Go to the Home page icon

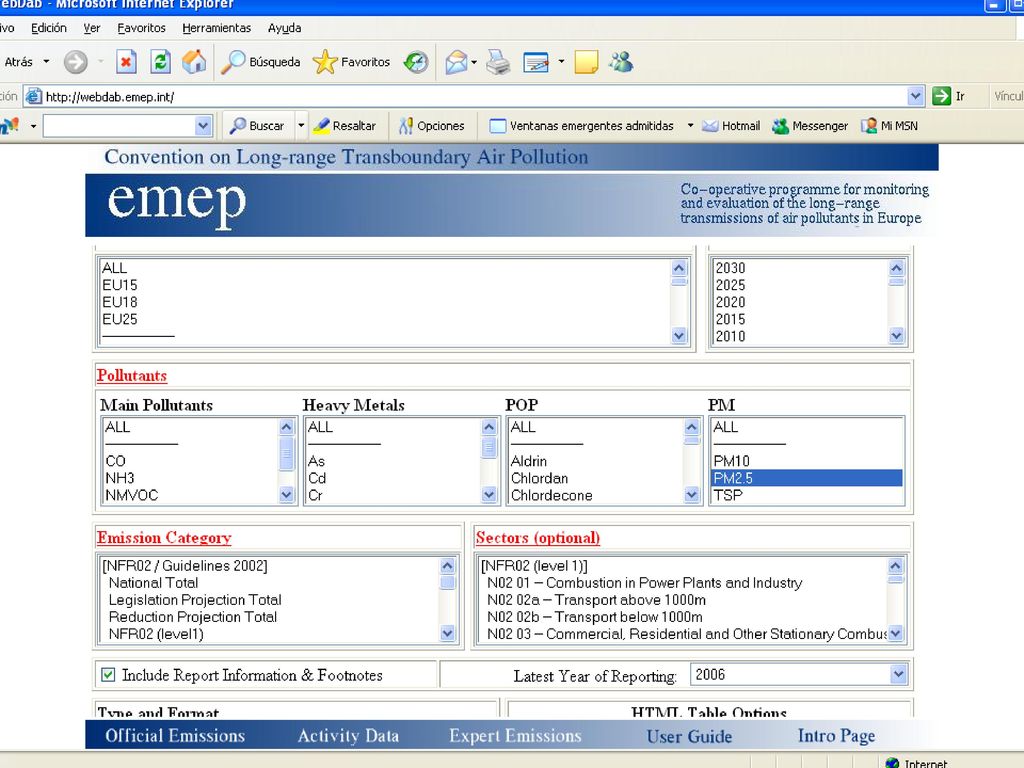pos(194,62)
